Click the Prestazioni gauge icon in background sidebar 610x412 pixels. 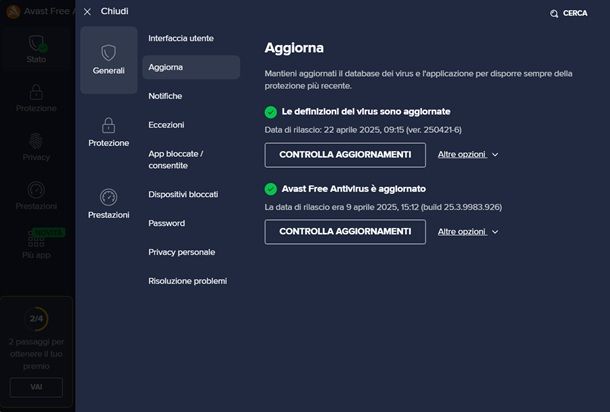click(36, 190)
